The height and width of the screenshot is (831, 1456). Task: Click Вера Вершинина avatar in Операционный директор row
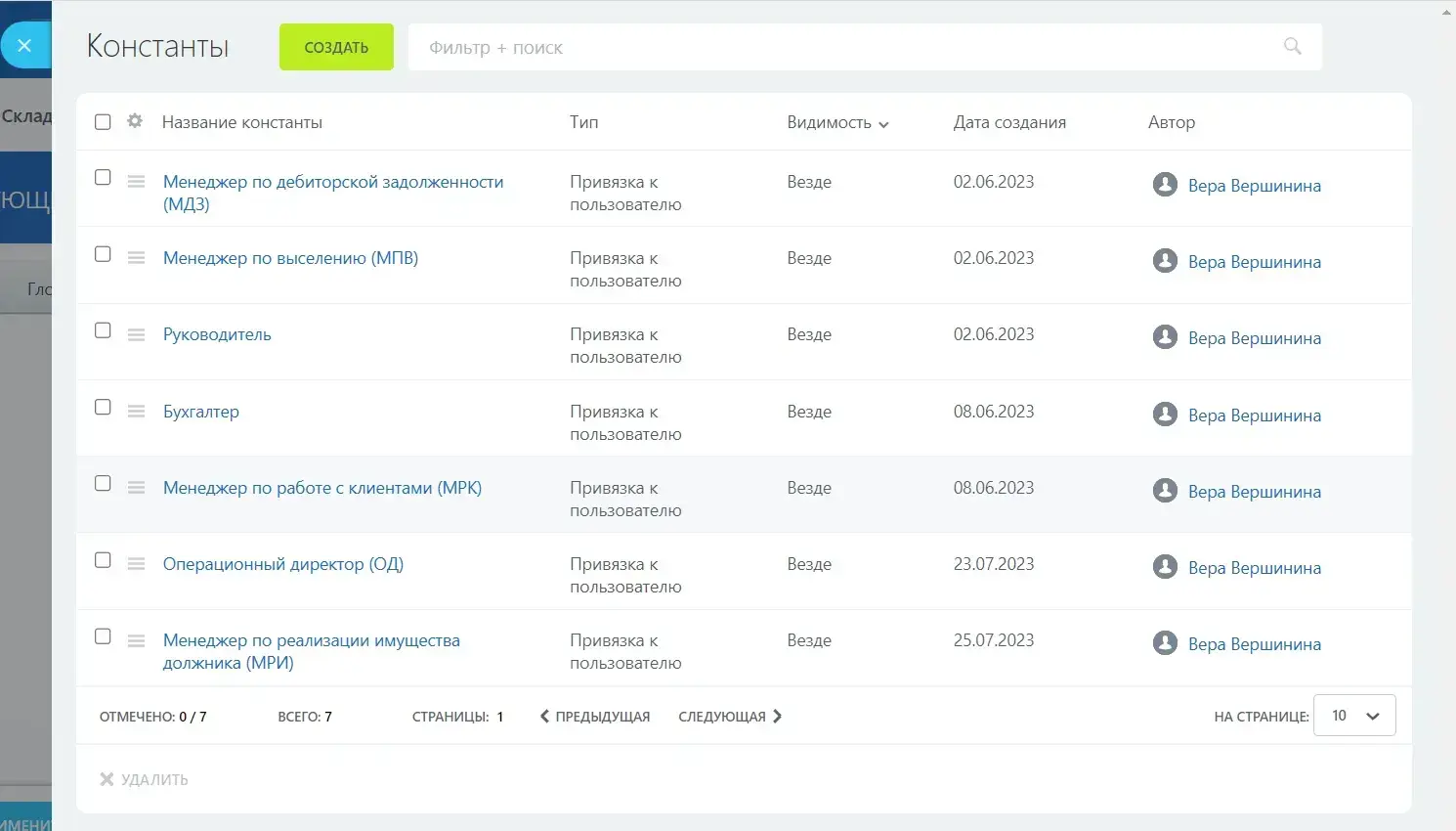(x=1165, y=566)
